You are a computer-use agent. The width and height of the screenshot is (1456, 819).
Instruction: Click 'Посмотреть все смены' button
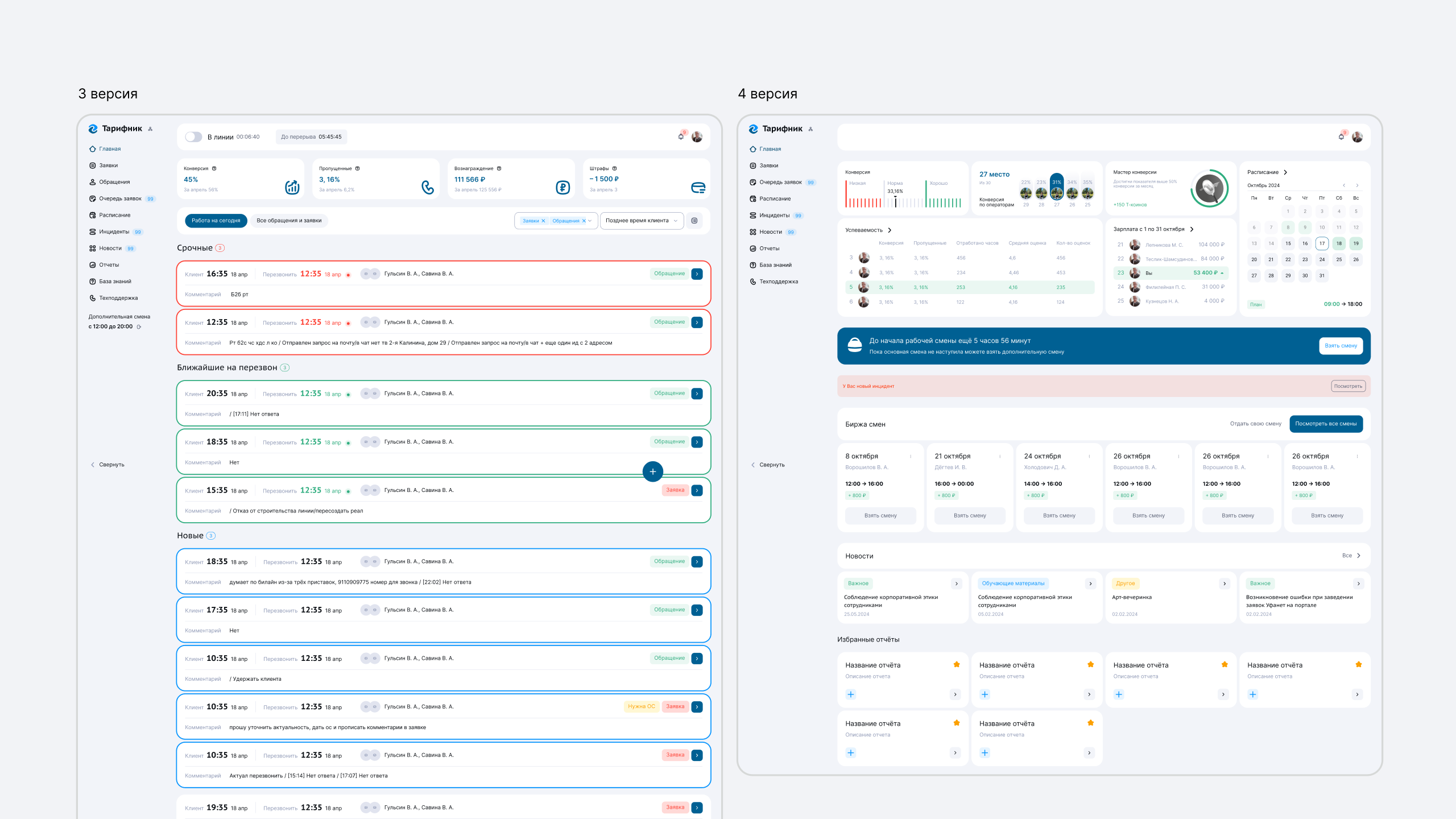point(1325,424)
